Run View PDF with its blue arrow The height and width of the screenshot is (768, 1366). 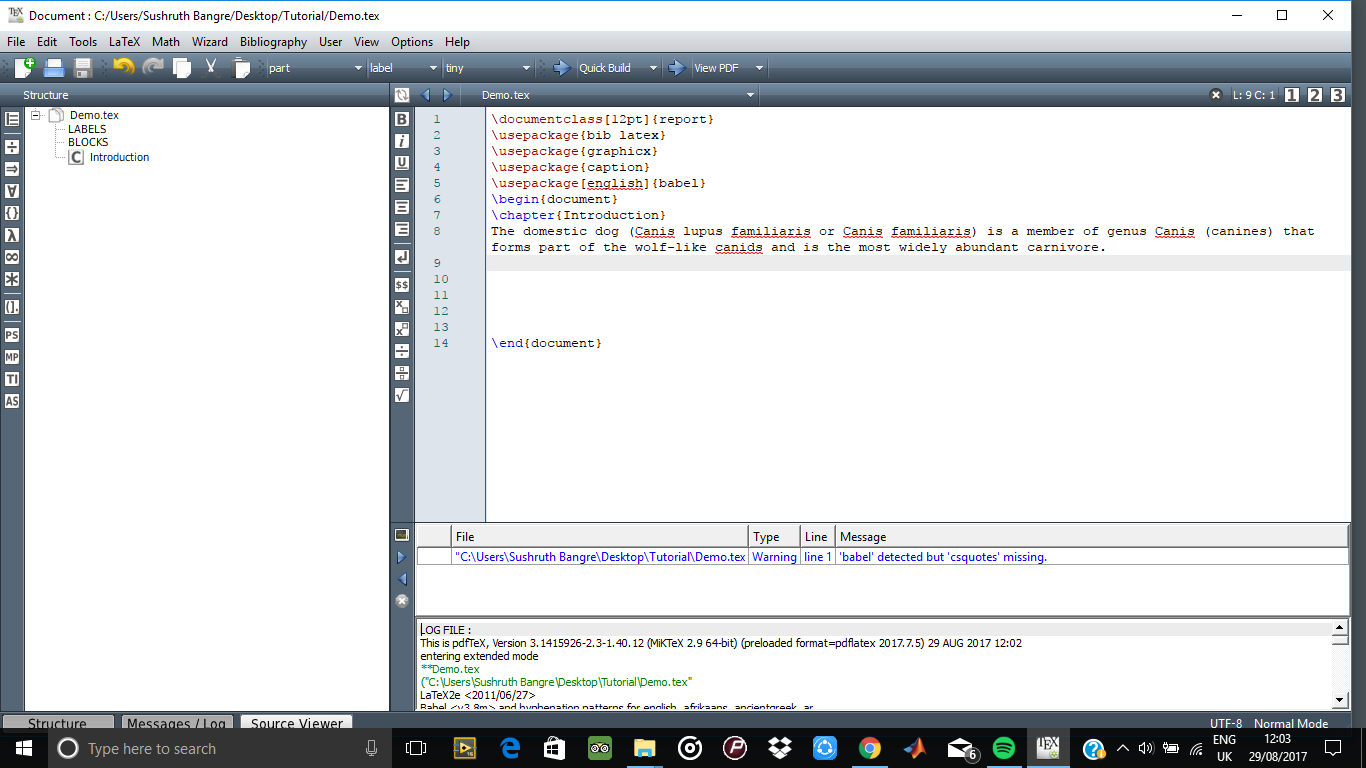[x=677, y=68]
